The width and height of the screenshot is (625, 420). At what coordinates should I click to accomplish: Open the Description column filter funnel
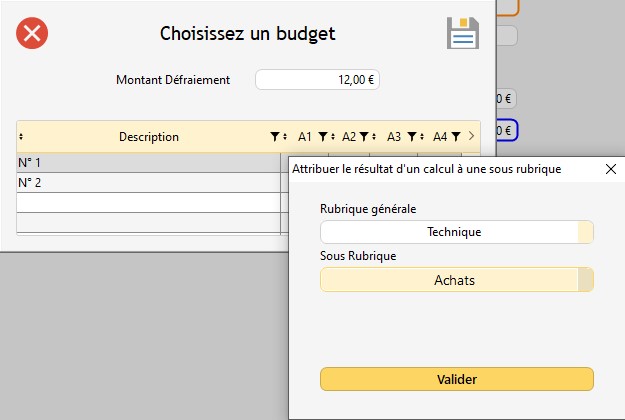(276, 137)
